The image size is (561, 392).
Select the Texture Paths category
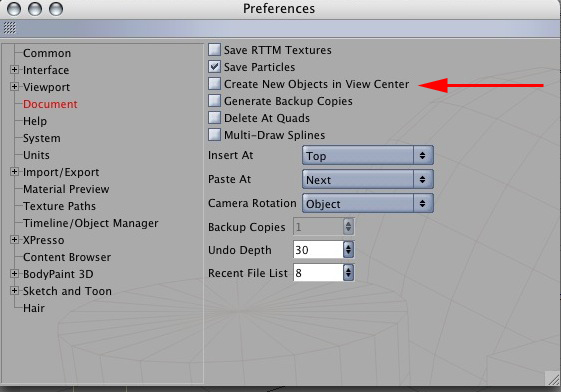[x=59, y=206]
